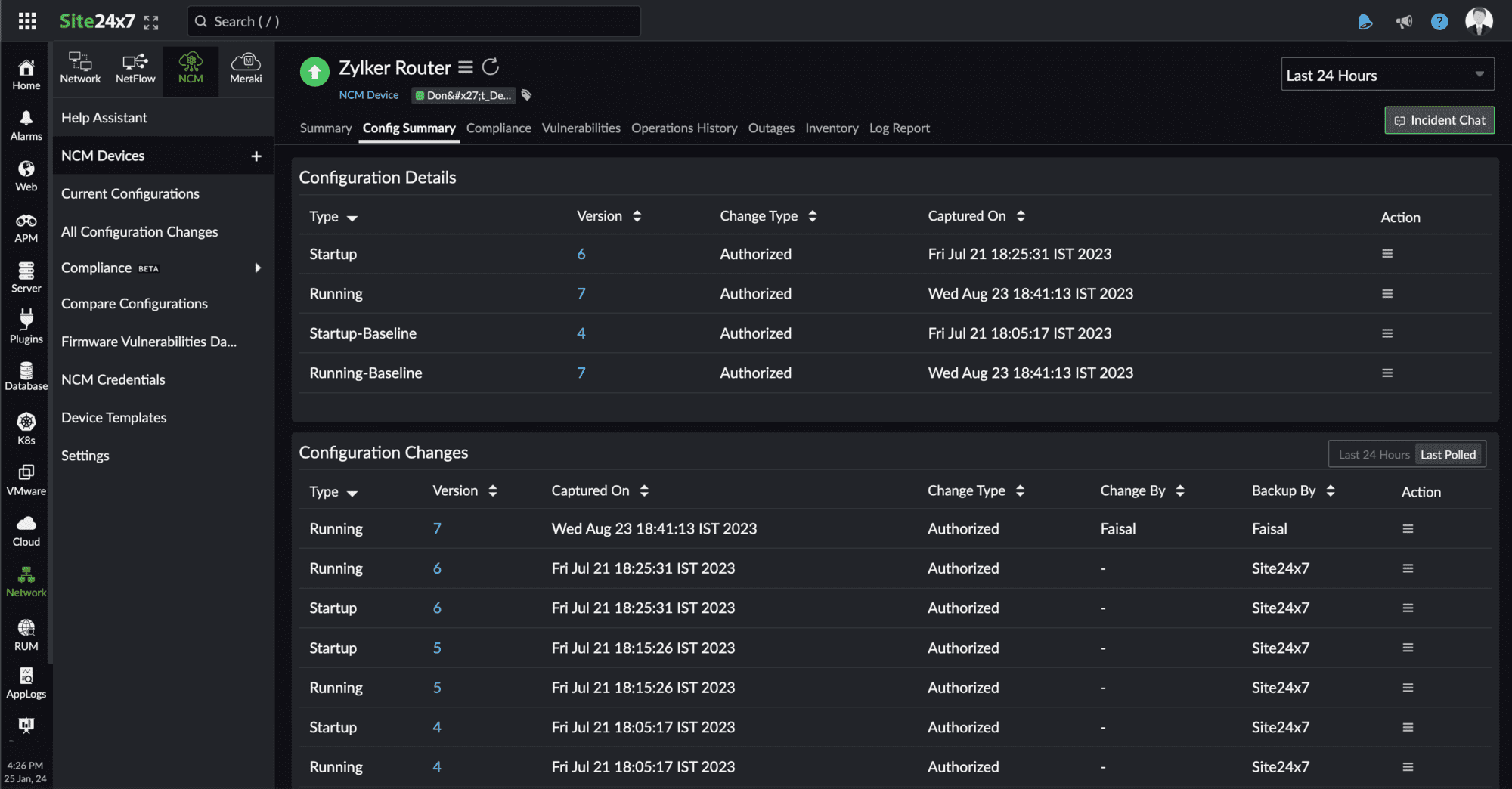Open the Alarms bell in sidebar
This screenshot has width=1512, height=789.
26,125
